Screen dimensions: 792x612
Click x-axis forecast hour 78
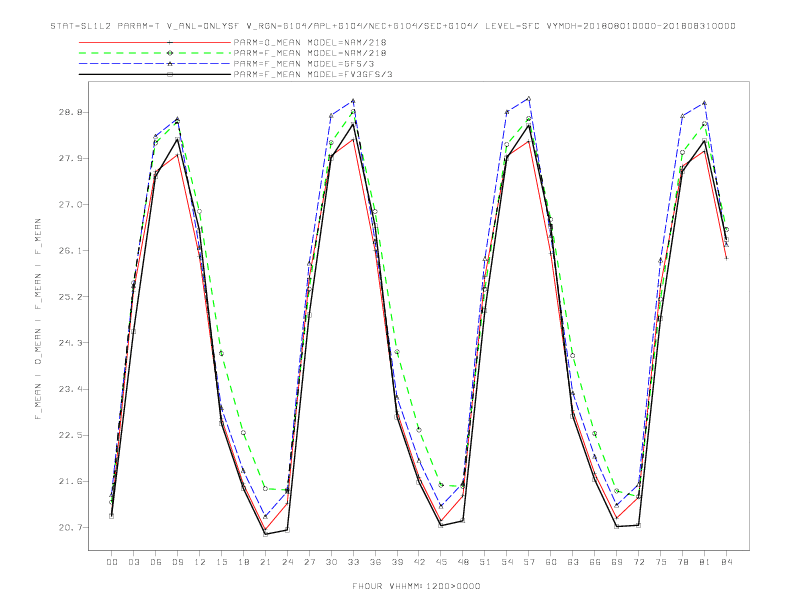(x=683, y=562)
